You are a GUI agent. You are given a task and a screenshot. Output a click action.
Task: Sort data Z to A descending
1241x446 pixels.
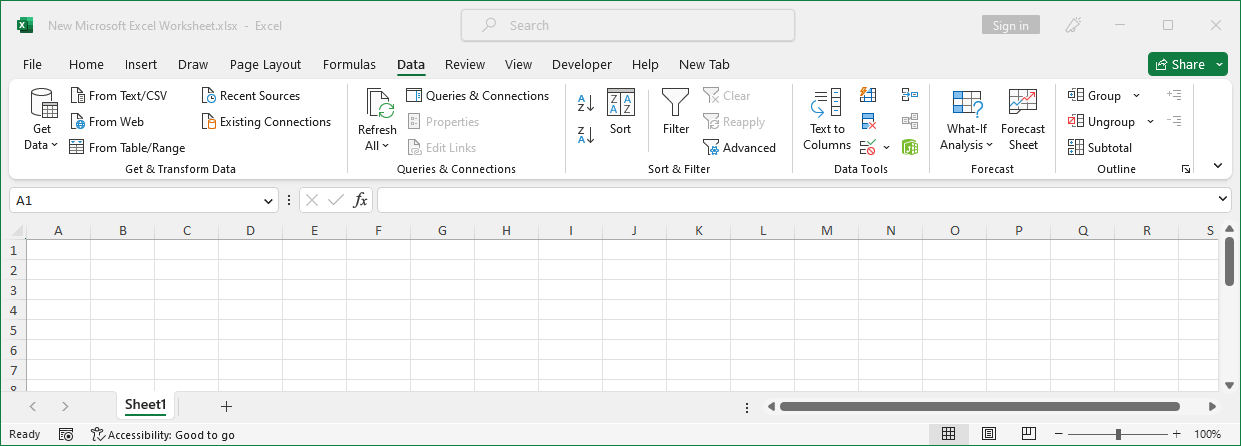(586, 134)
